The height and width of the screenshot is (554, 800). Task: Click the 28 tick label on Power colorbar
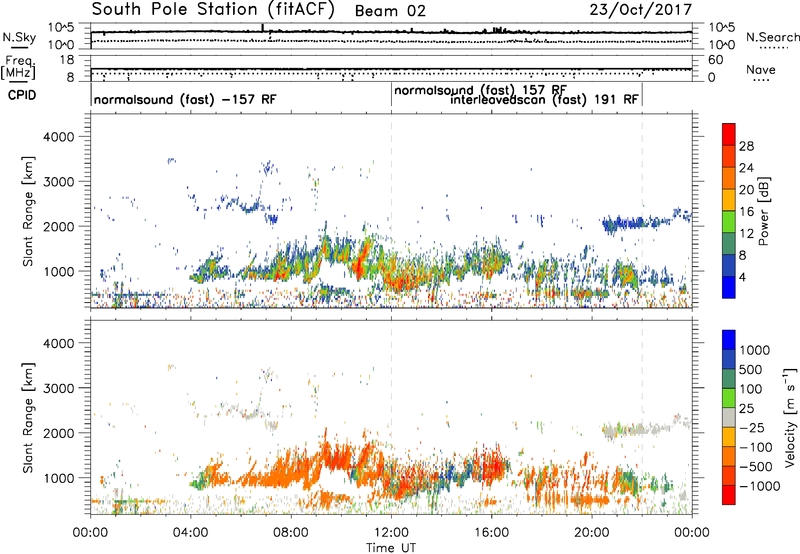click(x=746, y=146)
